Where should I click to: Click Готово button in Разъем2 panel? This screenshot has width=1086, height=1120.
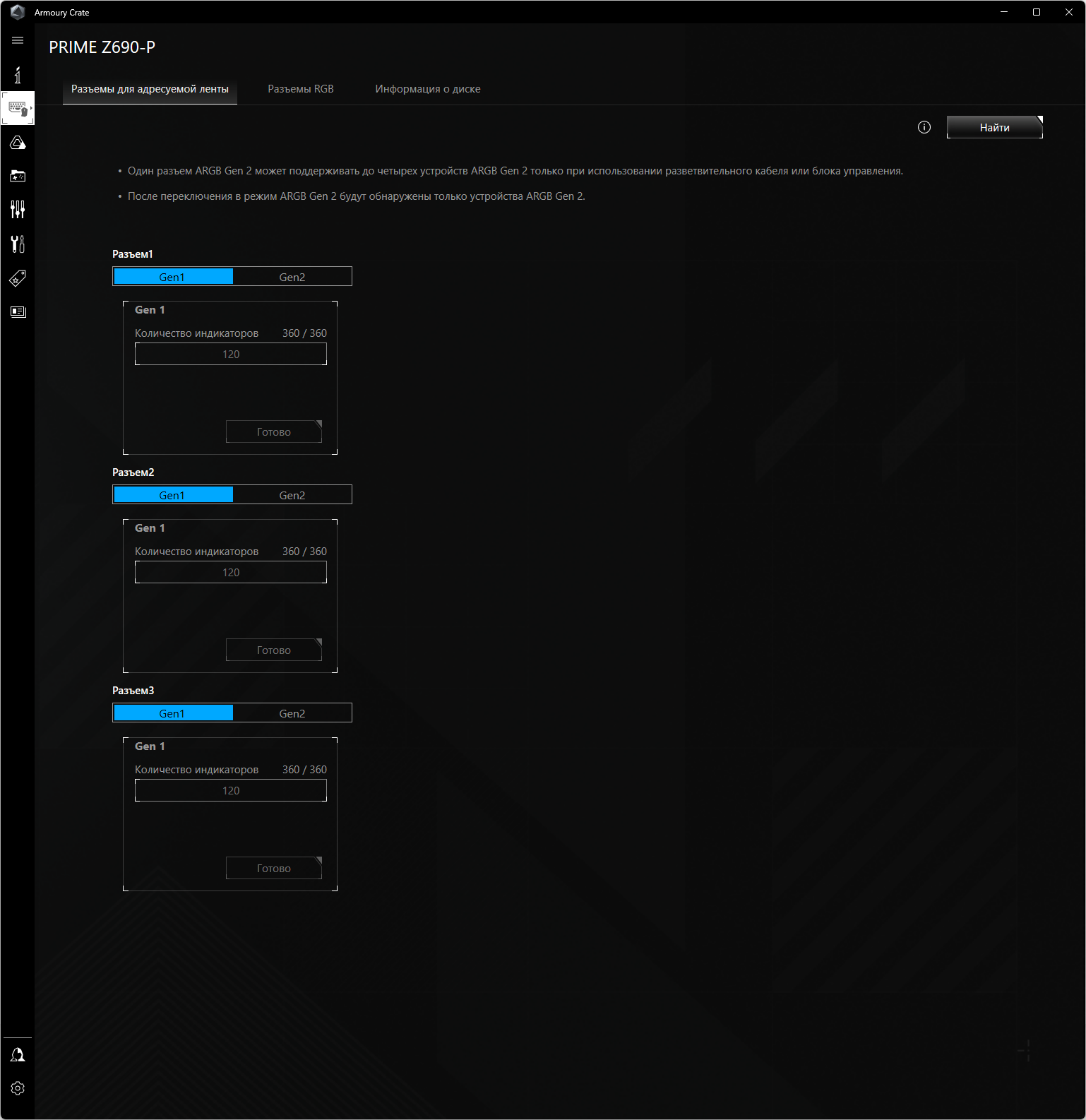click(x=274, y=650)
